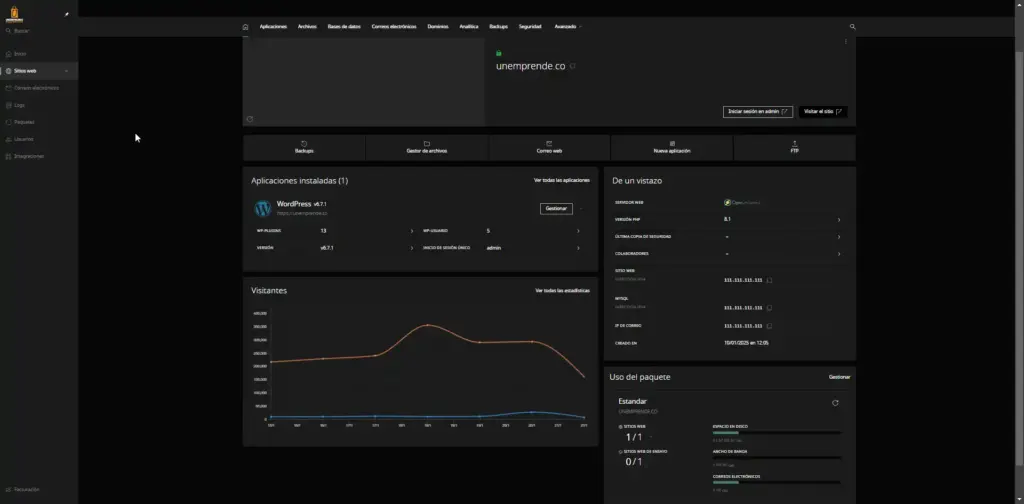Open Usuarios in the sidebar
The width and height of the screenshot is (1024, 504).
pos(39,139)
